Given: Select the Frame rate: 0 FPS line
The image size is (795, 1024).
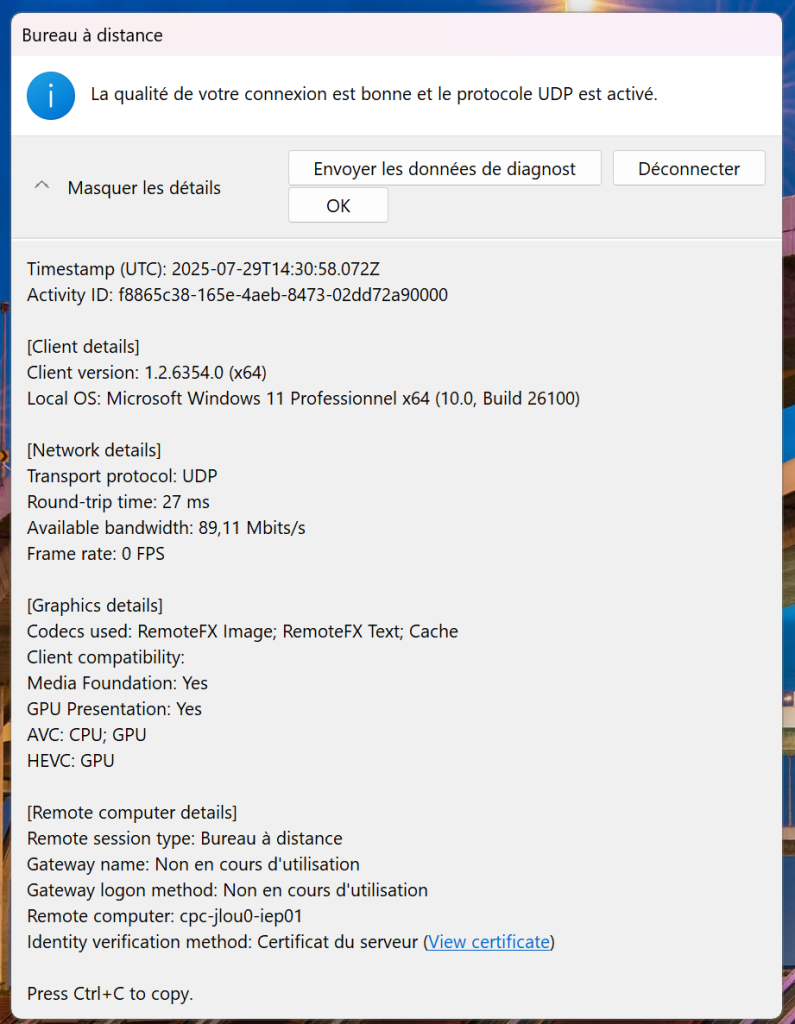Looking at the screenshot, I should click(x=96, y=554).
